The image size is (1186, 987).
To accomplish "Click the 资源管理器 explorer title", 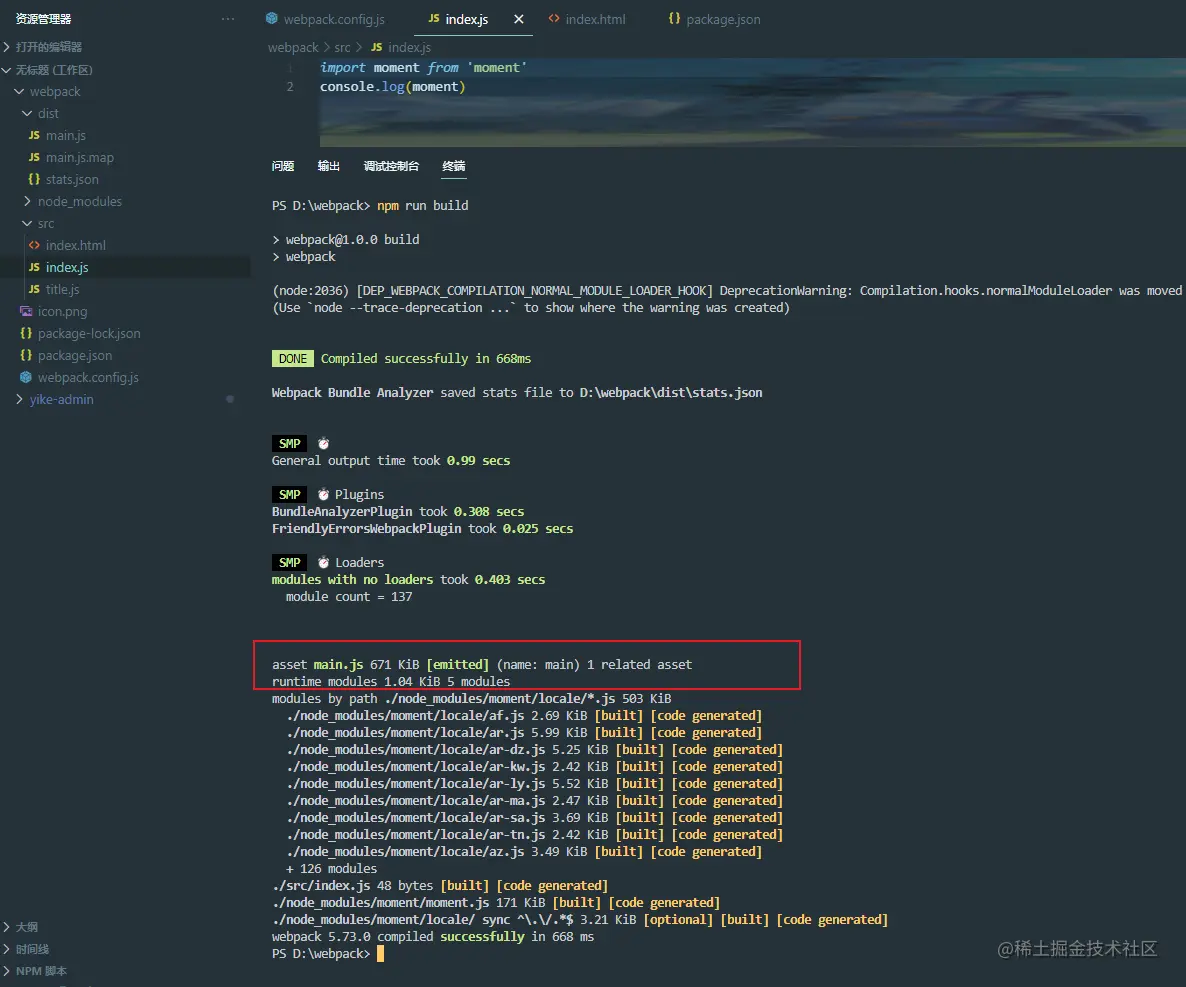I will (x=43, y=19).
